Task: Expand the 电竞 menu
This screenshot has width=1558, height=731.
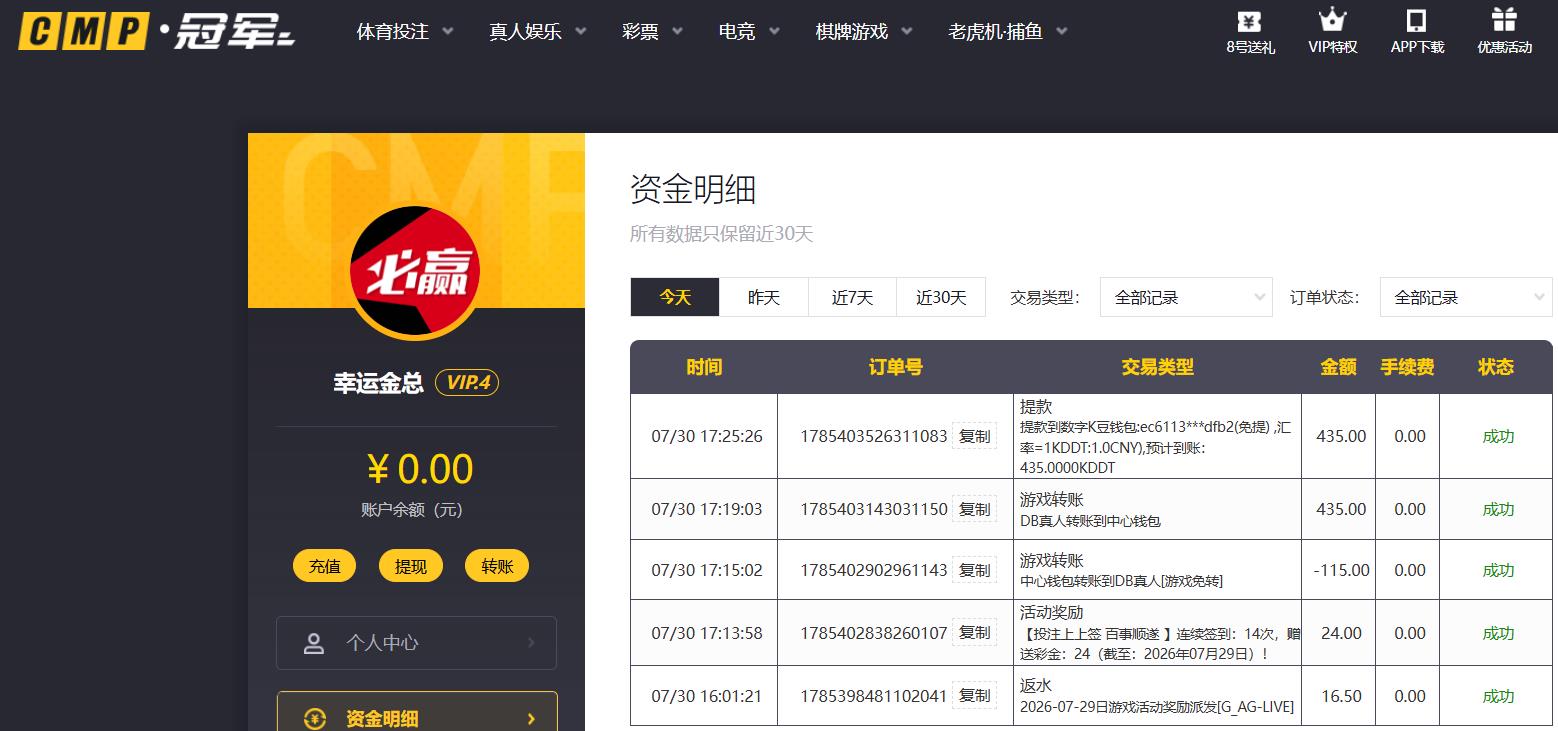Action: (749, 32)
